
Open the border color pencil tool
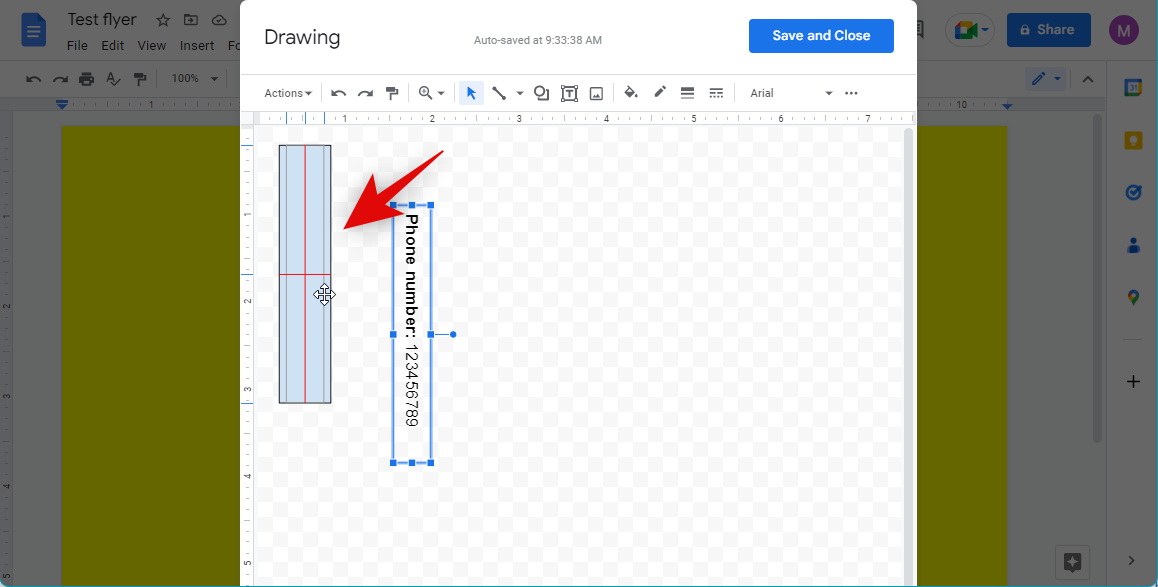(x=659, y=93)
